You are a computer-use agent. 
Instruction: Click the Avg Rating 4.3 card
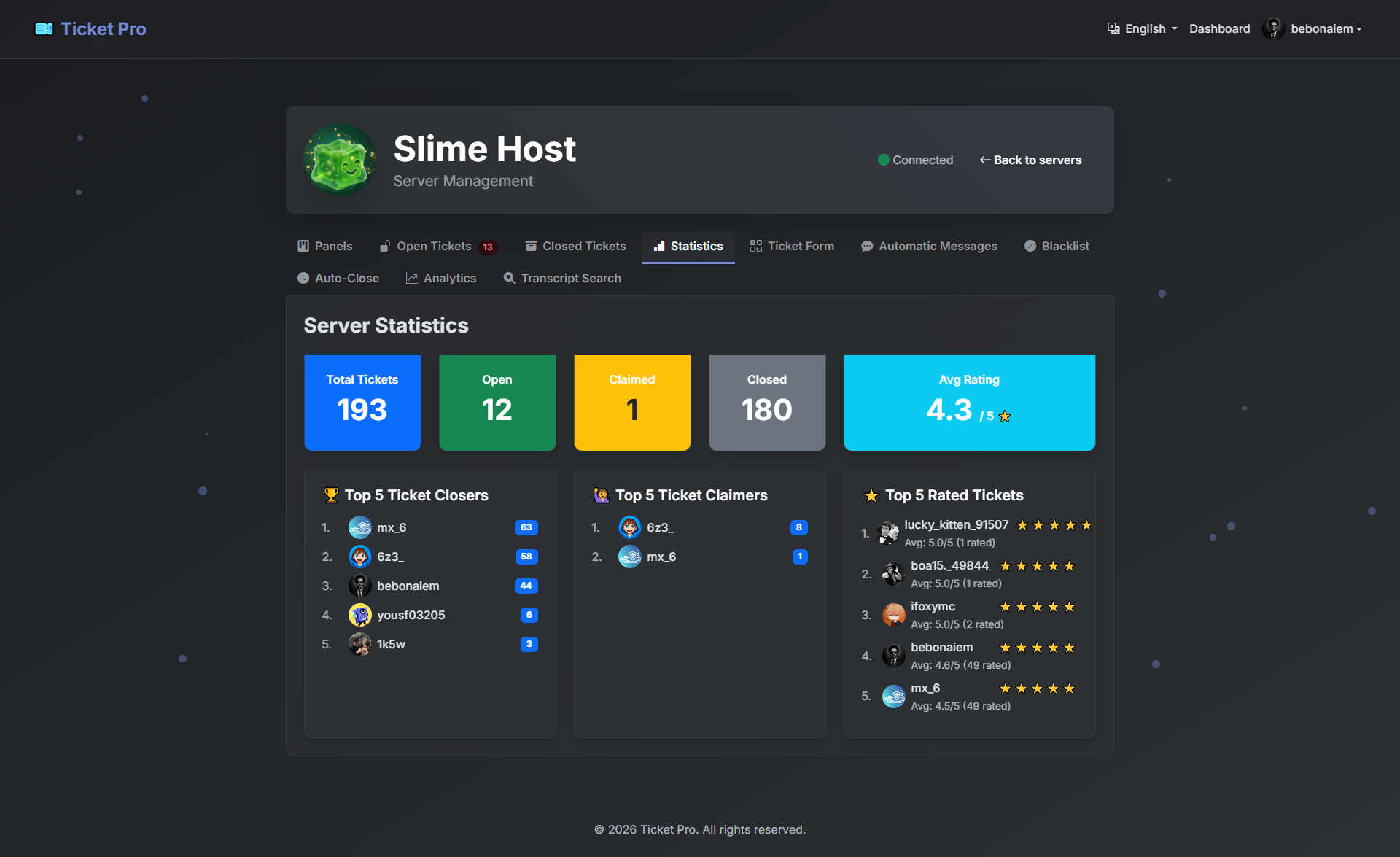(969, 403)
